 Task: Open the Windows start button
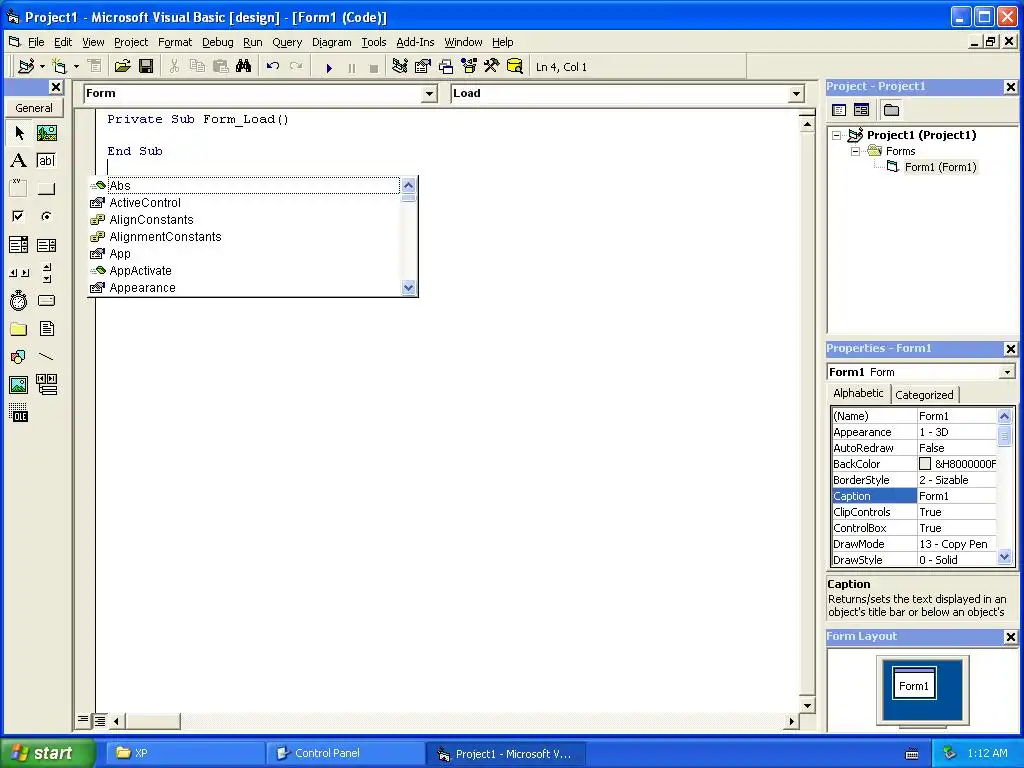tap(47, 753)
